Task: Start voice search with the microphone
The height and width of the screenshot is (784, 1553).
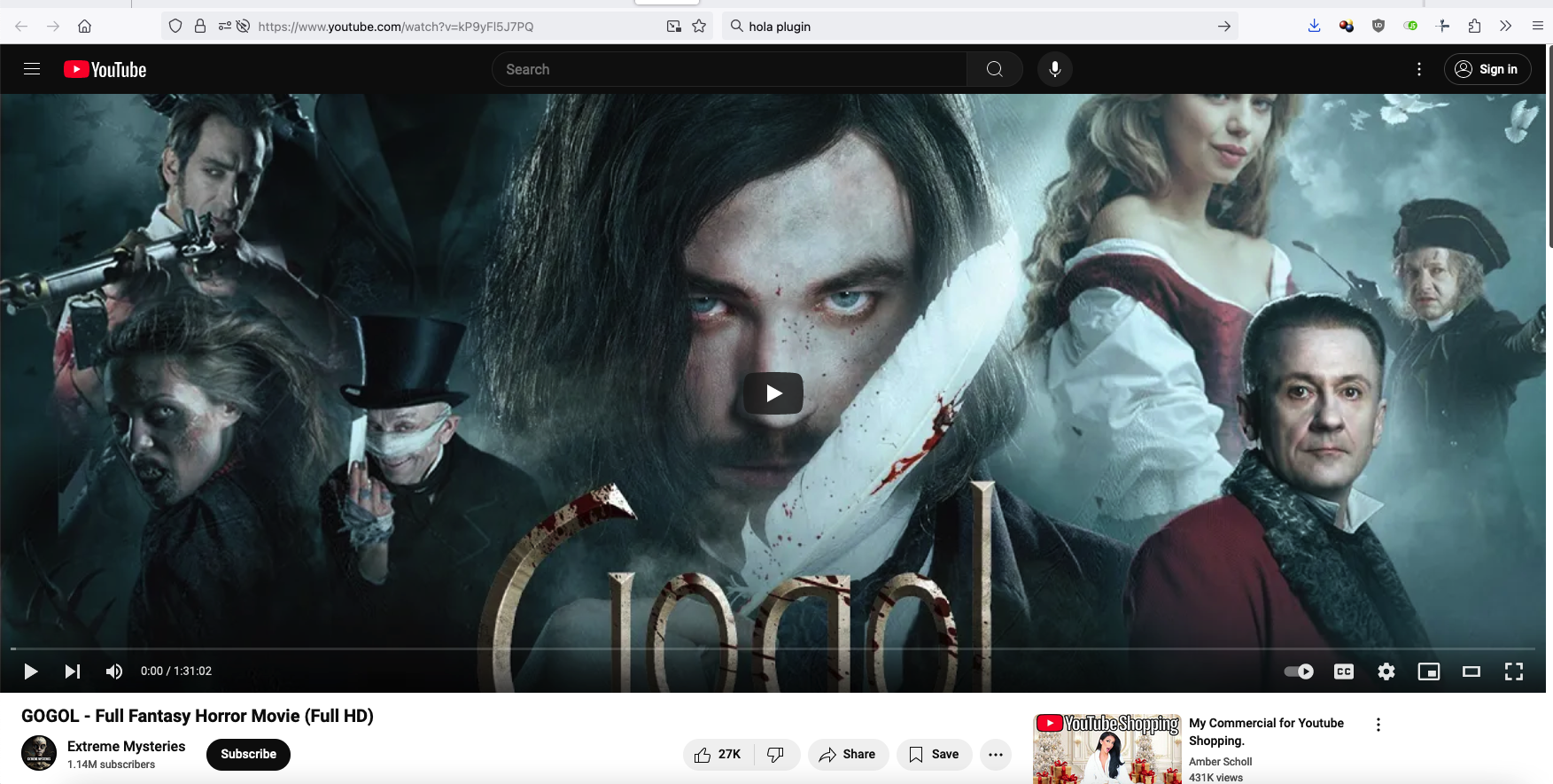Action: coord(1055,69)
